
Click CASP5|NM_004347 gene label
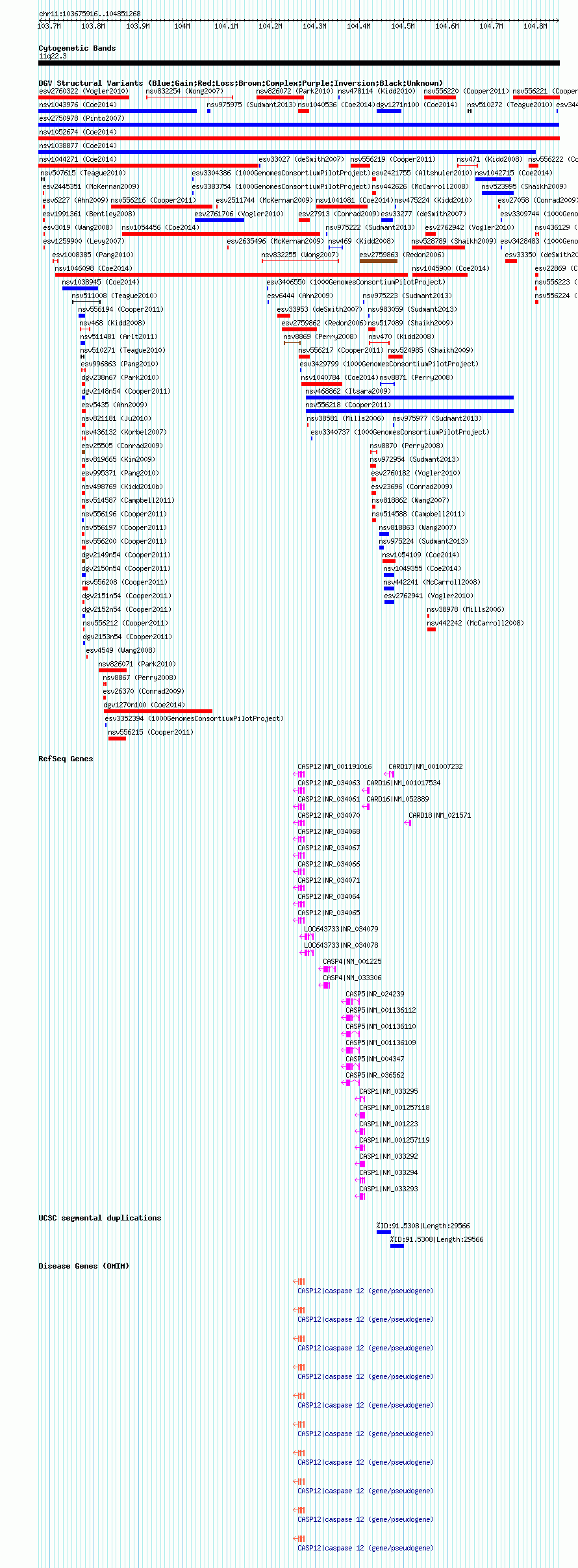375,1059
